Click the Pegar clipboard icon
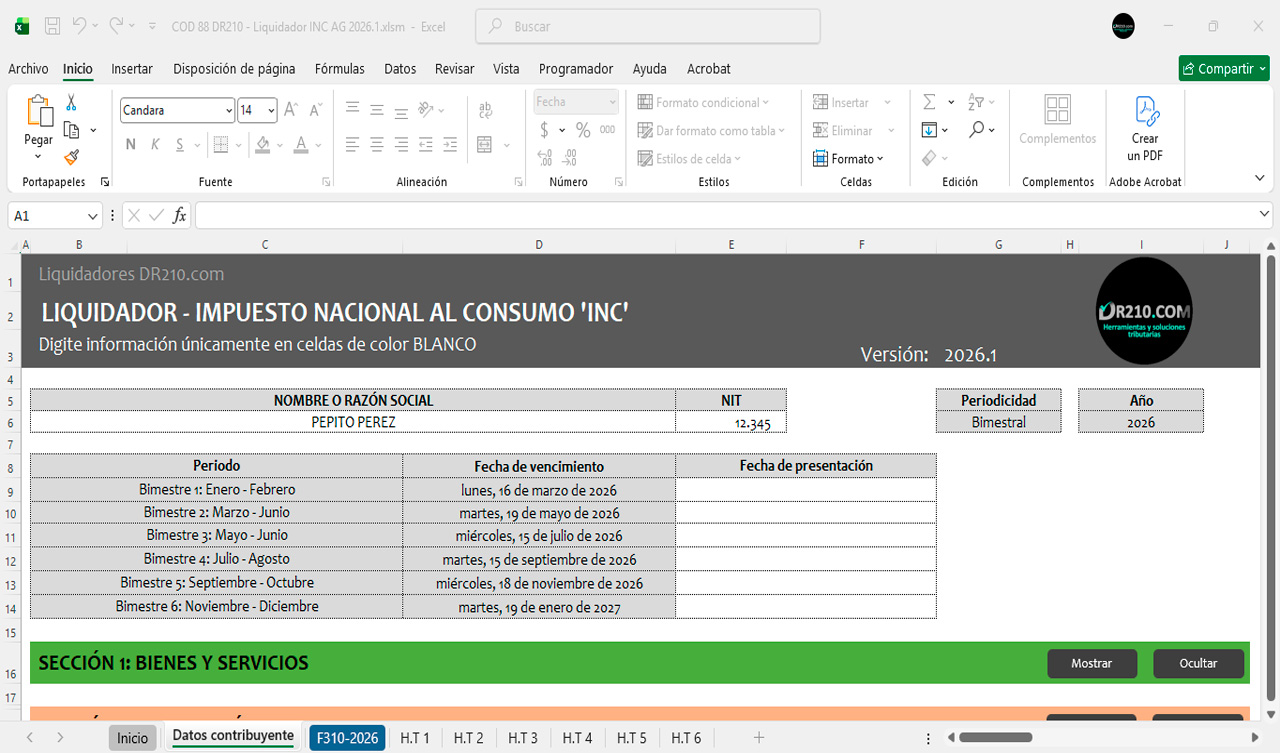Image resolution: width=1280 pixels, height=753 pixels. [x=39, y=112]
